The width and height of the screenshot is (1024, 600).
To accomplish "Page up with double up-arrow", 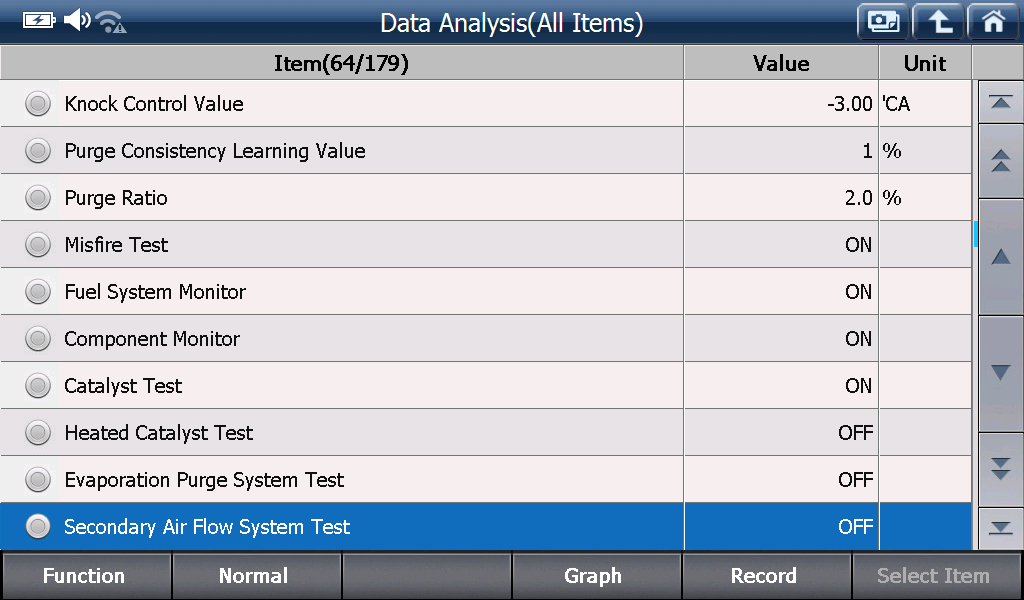I will [1000, 161].
